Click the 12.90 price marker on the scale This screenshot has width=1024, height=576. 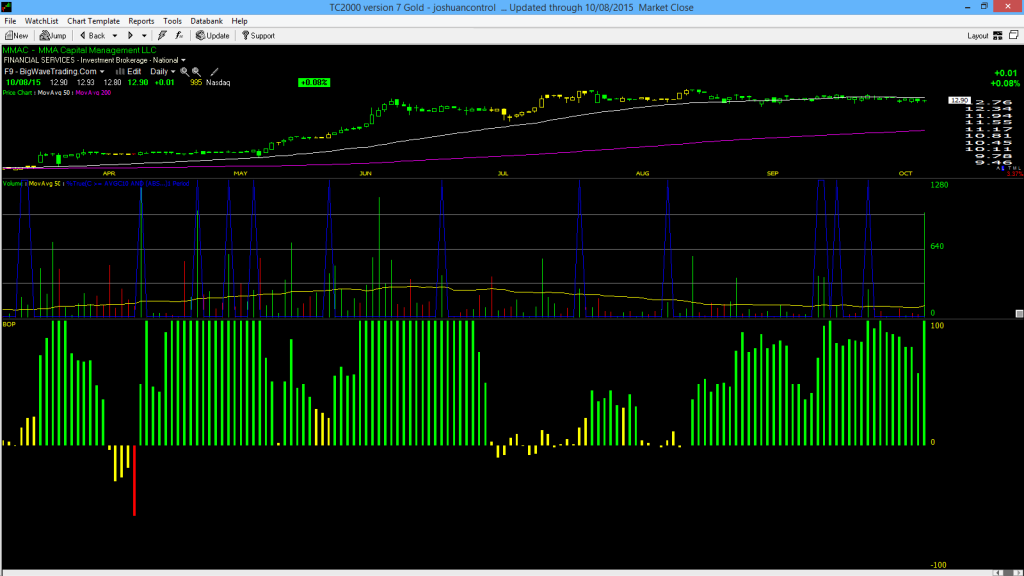tap(959, 101)
